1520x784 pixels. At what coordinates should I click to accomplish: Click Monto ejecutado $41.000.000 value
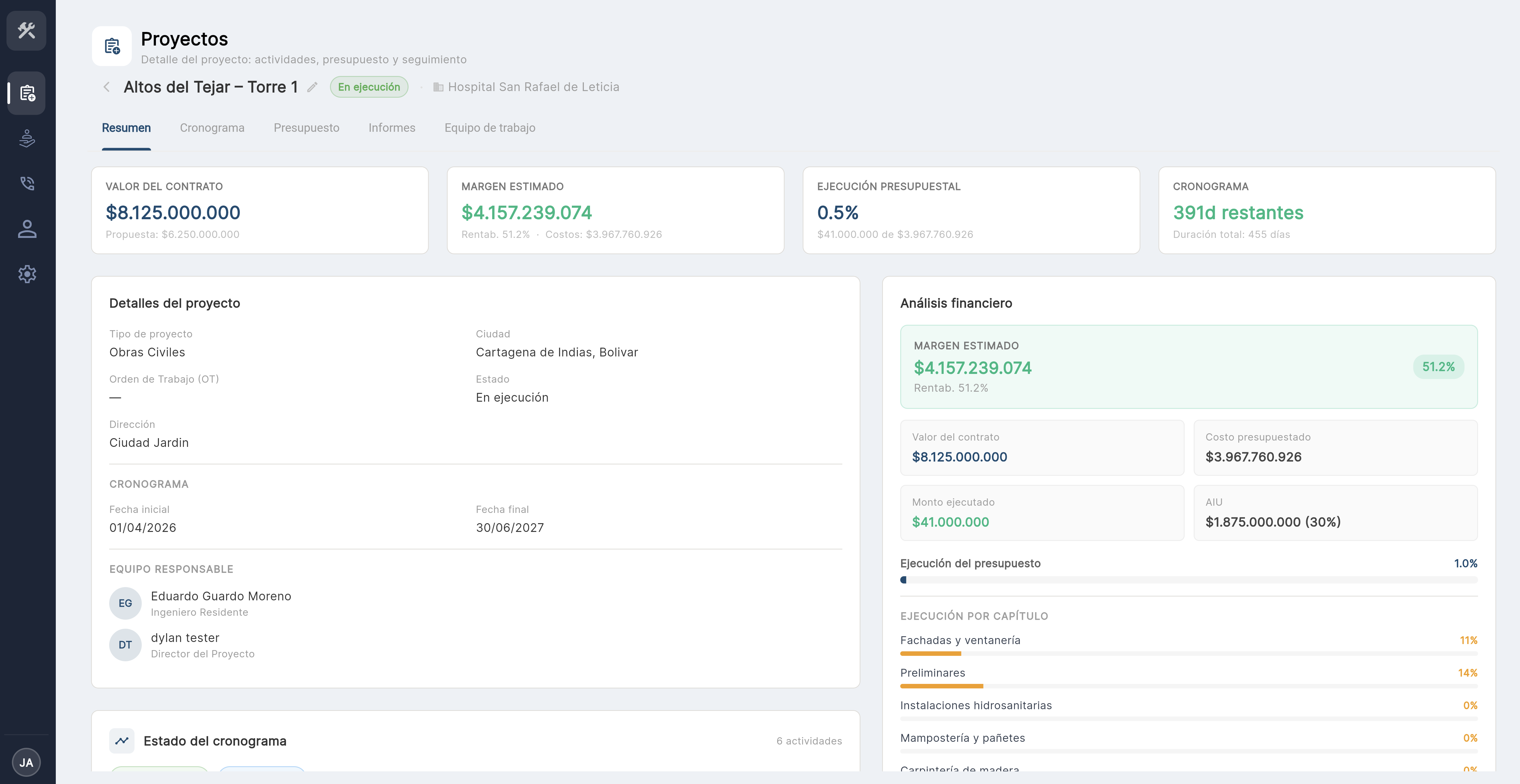coord(951,522)
